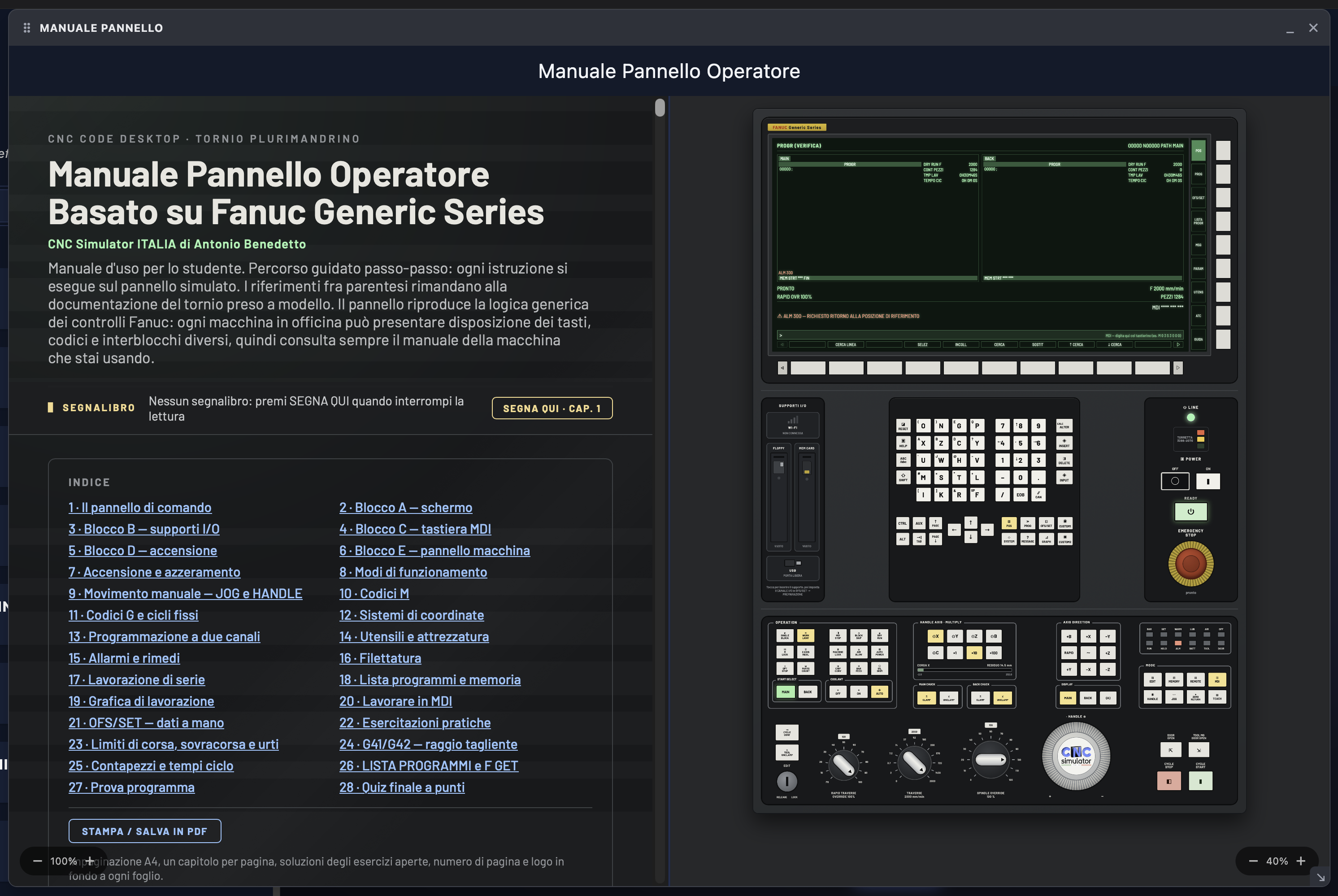Select ZERO RETURN mode button
Image resolution: width=1338 pixels, height=896 pixels.
(x=1196, y=697)
